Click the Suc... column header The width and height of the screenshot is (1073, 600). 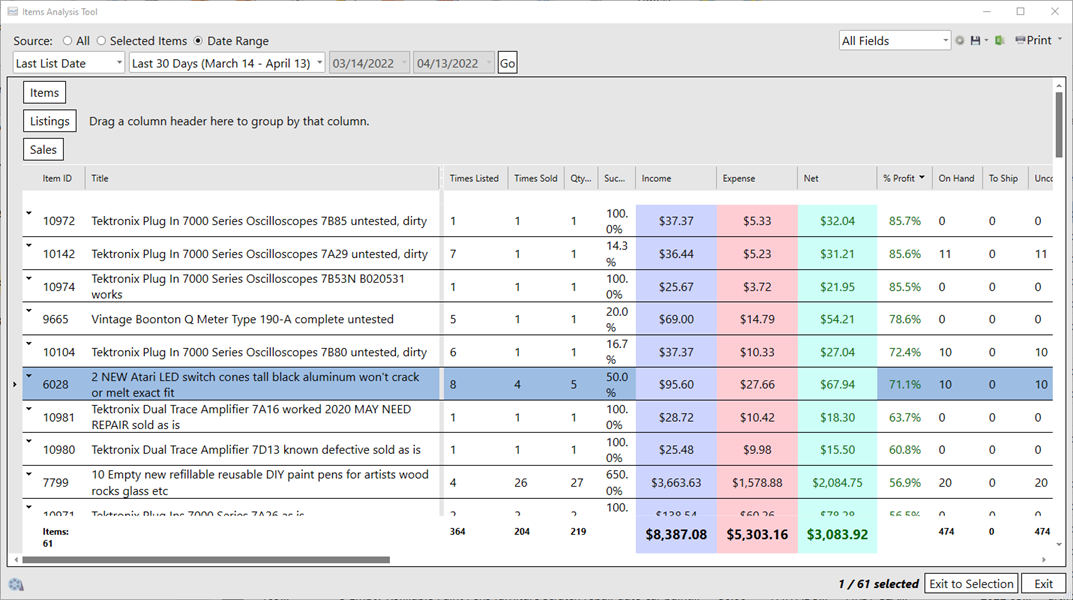pos(615,179)
